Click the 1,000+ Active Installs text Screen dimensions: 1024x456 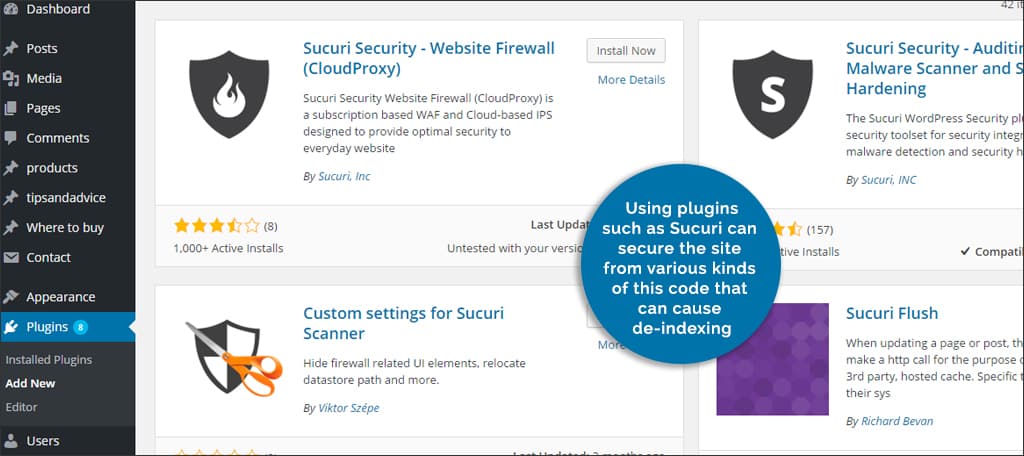pos(229,248)
